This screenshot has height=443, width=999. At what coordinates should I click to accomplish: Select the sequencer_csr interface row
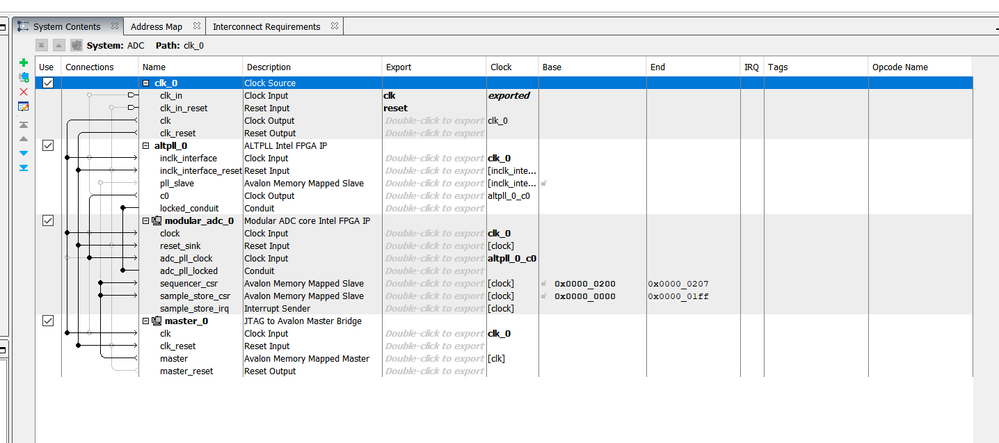coord(504,284)
